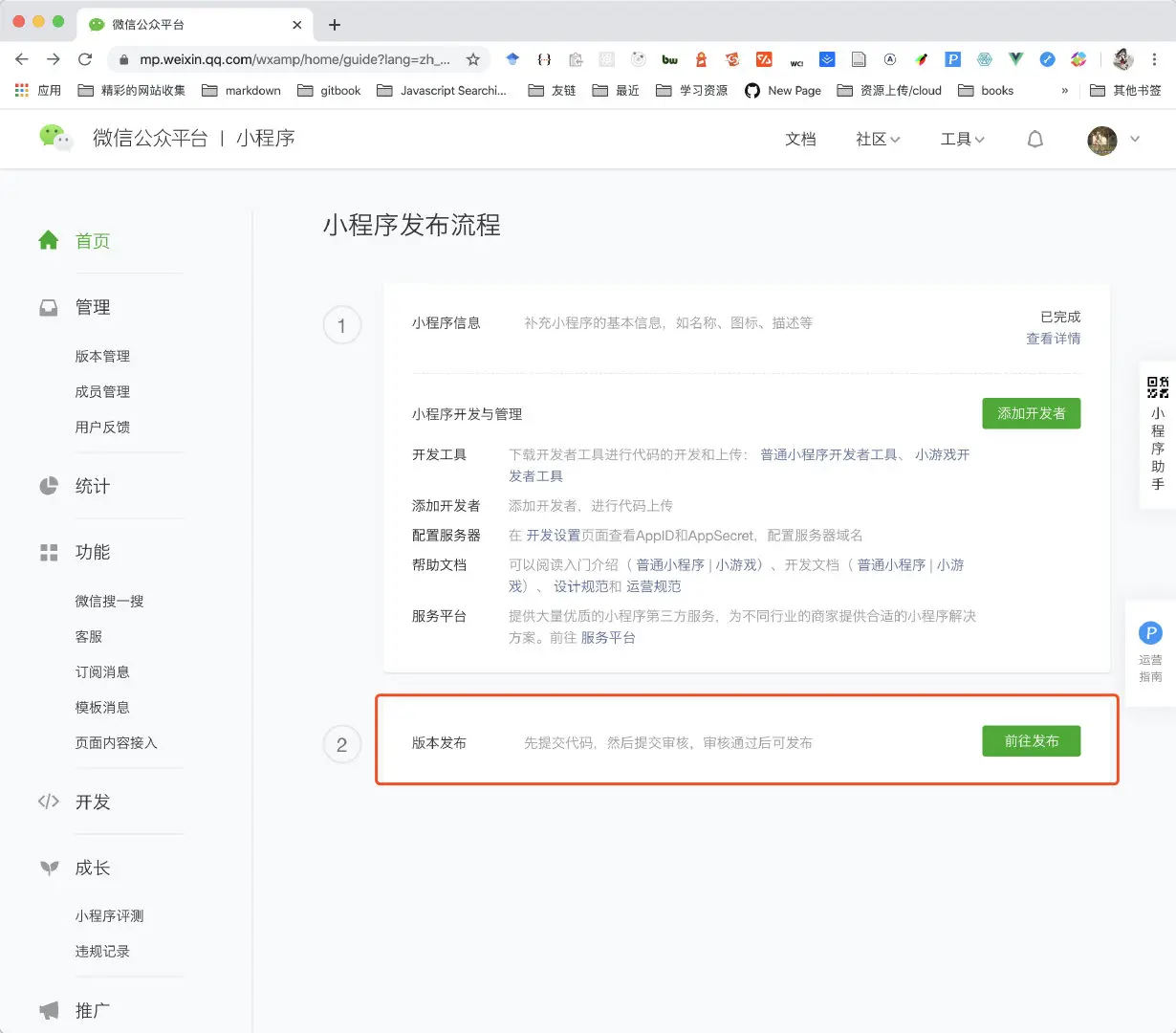This screenshot has width=1176, height=1033.
Task: Close the 微信公众平台 tab
Action: pyautogui.click(x=297, y=25)
